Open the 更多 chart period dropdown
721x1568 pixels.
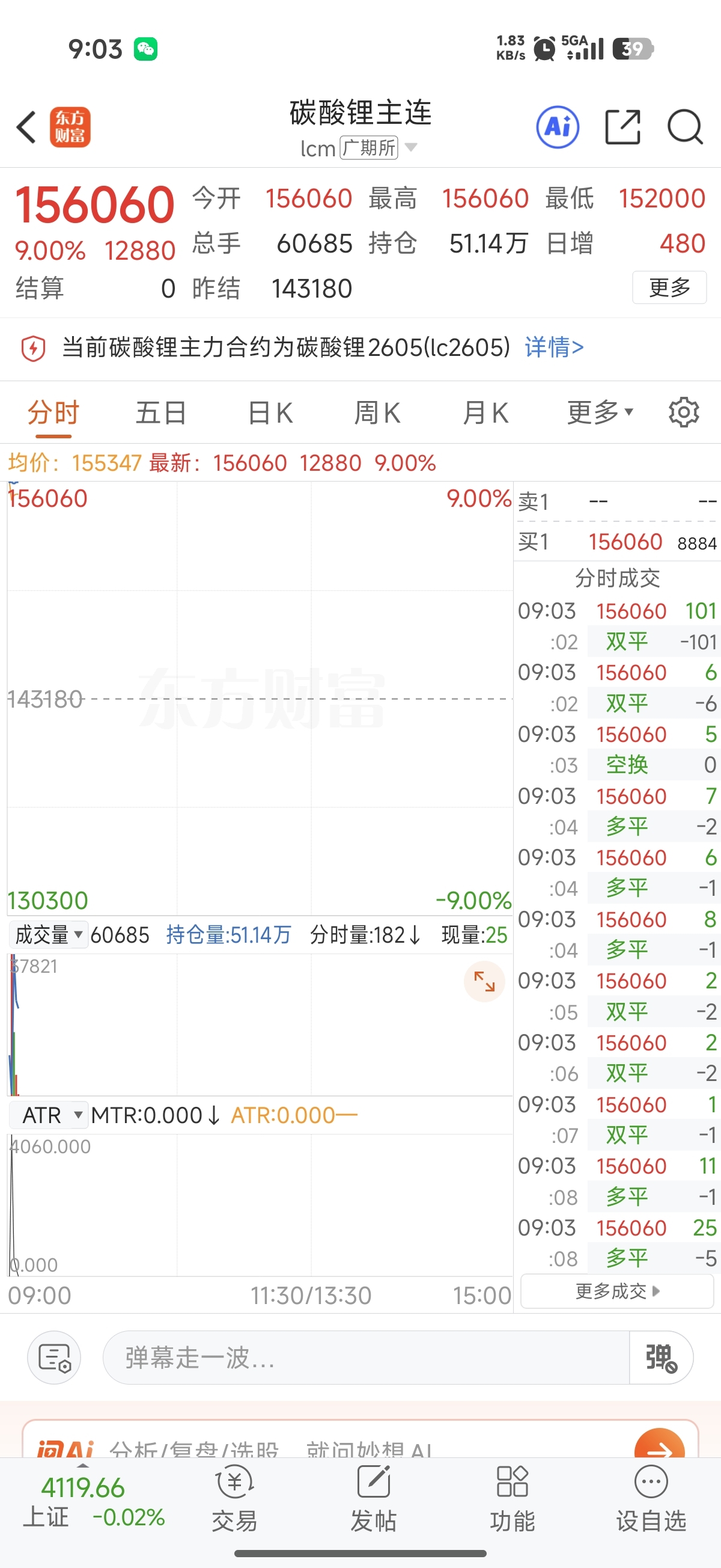600,412
